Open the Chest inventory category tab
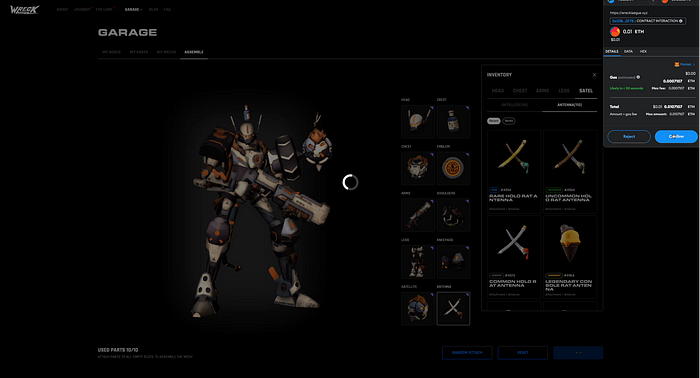Image resolution: width=700 pixels, height=378 pixels. 520,91
